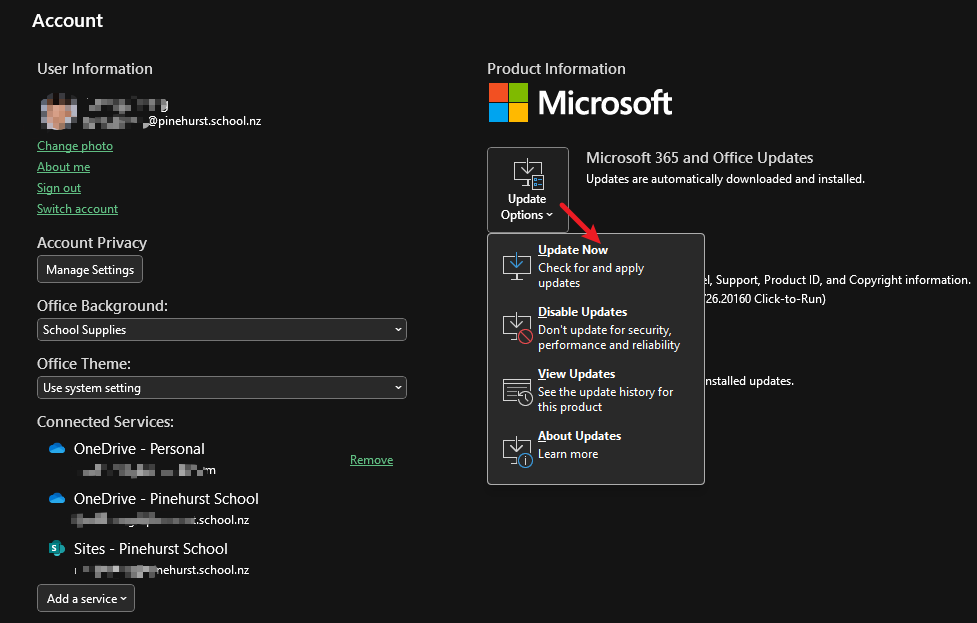Choose Disable Updates menu entry
The image size is (977, 623).
[596, 328]
